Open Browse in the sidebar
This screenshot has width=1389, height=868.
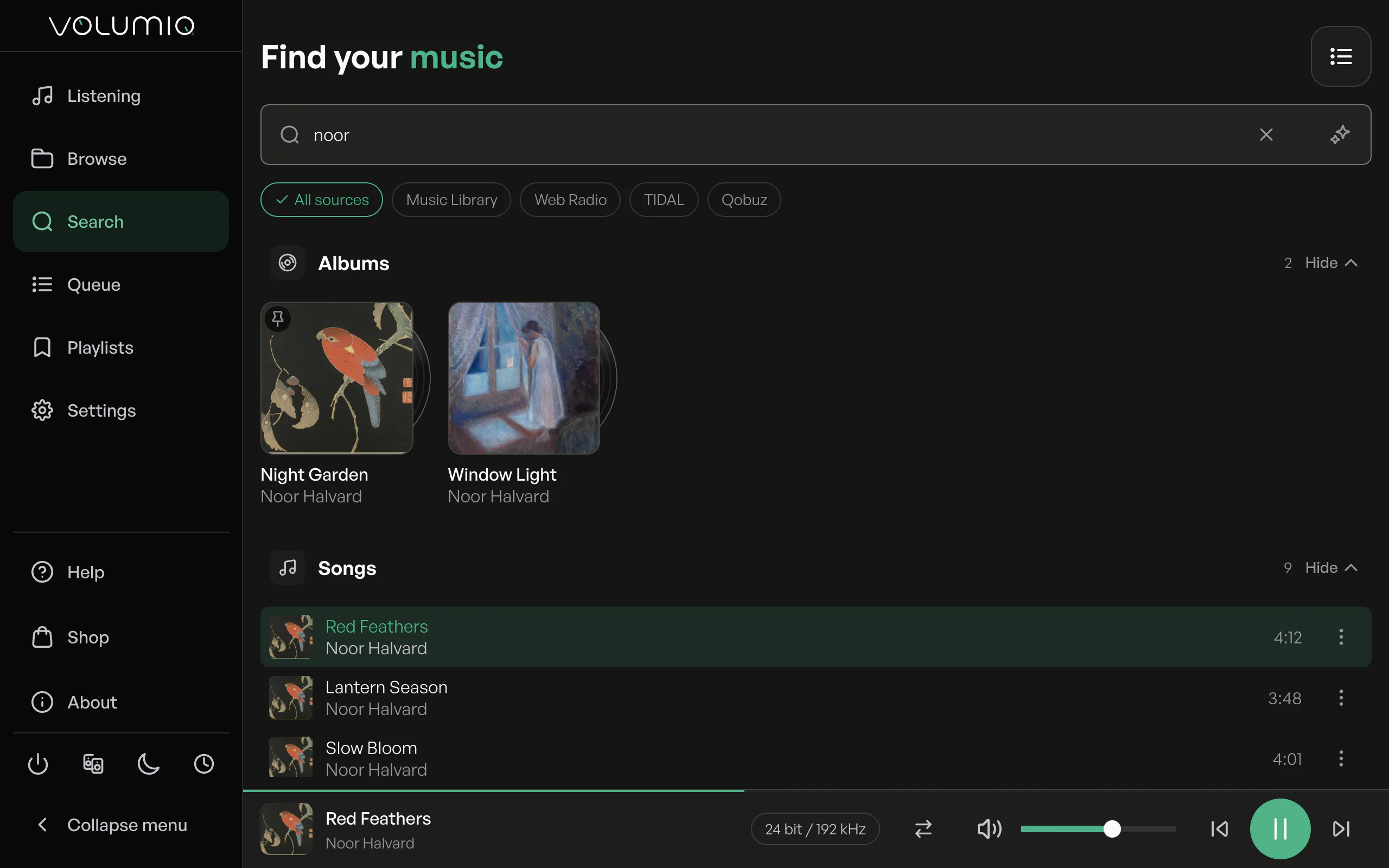point(120,158)
